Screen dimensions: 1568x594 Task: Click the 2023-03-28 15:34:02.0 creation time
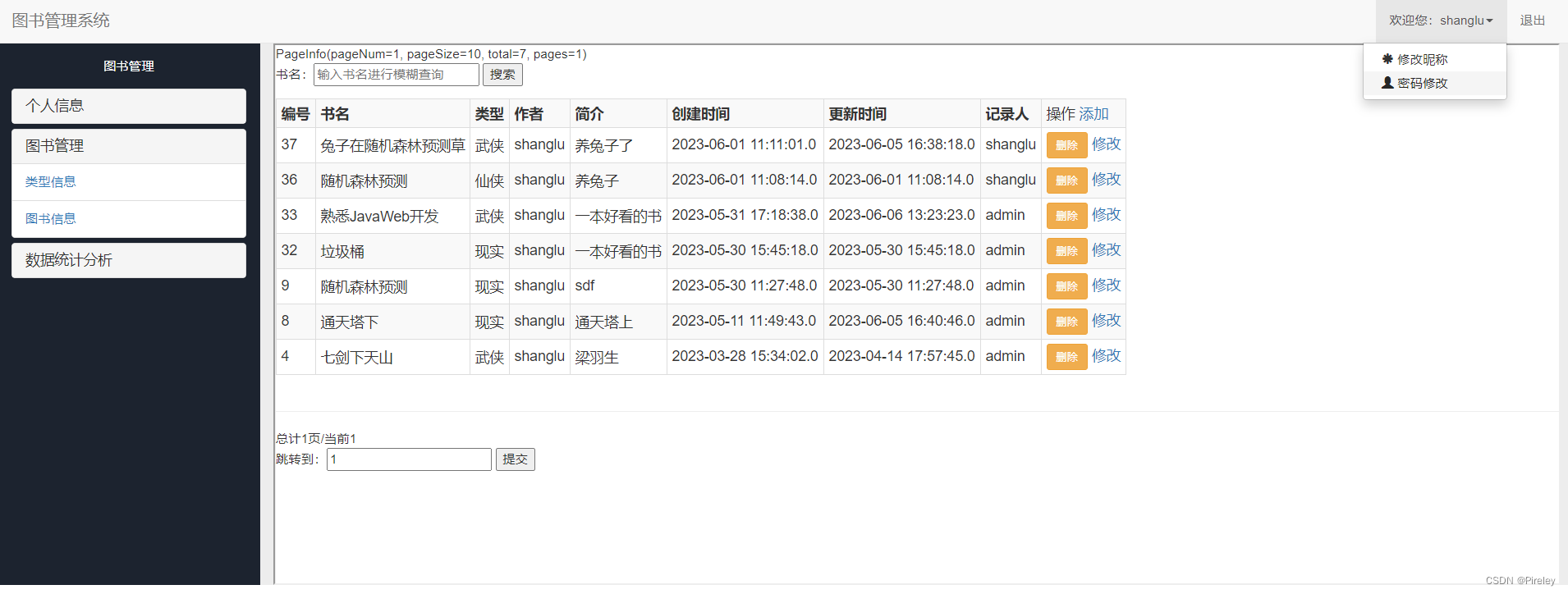pos(745,356)
